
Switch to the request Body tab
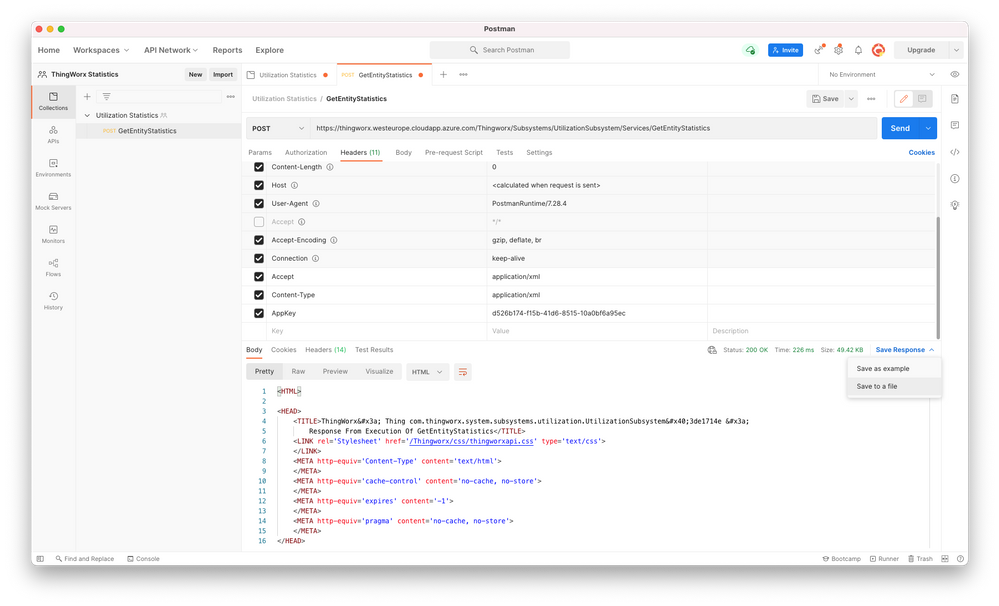coord(403,152)
